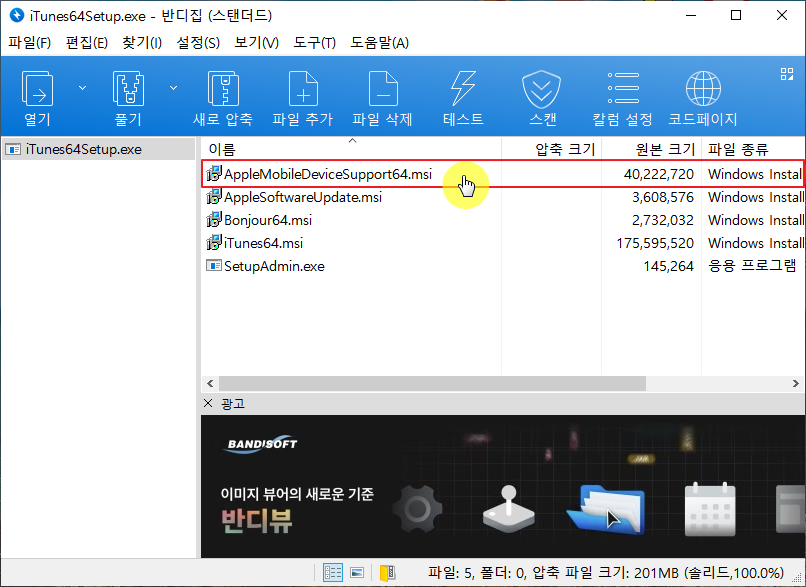Click the right arrow of horizontal scrollbar
Viewport: 806px width, 587px height.
point(796,383)
